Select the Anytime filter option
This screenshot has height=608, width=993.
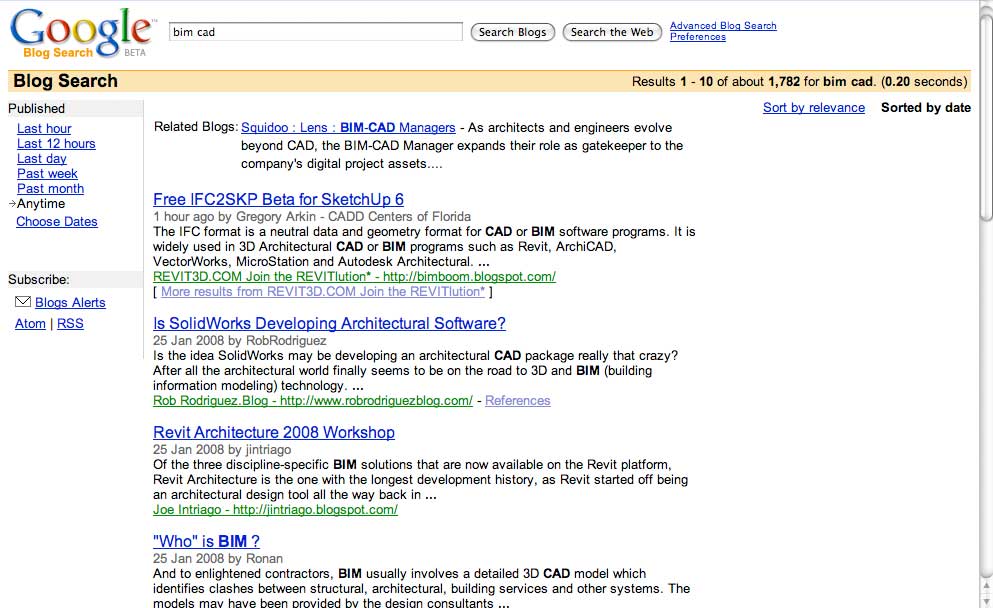41,204
